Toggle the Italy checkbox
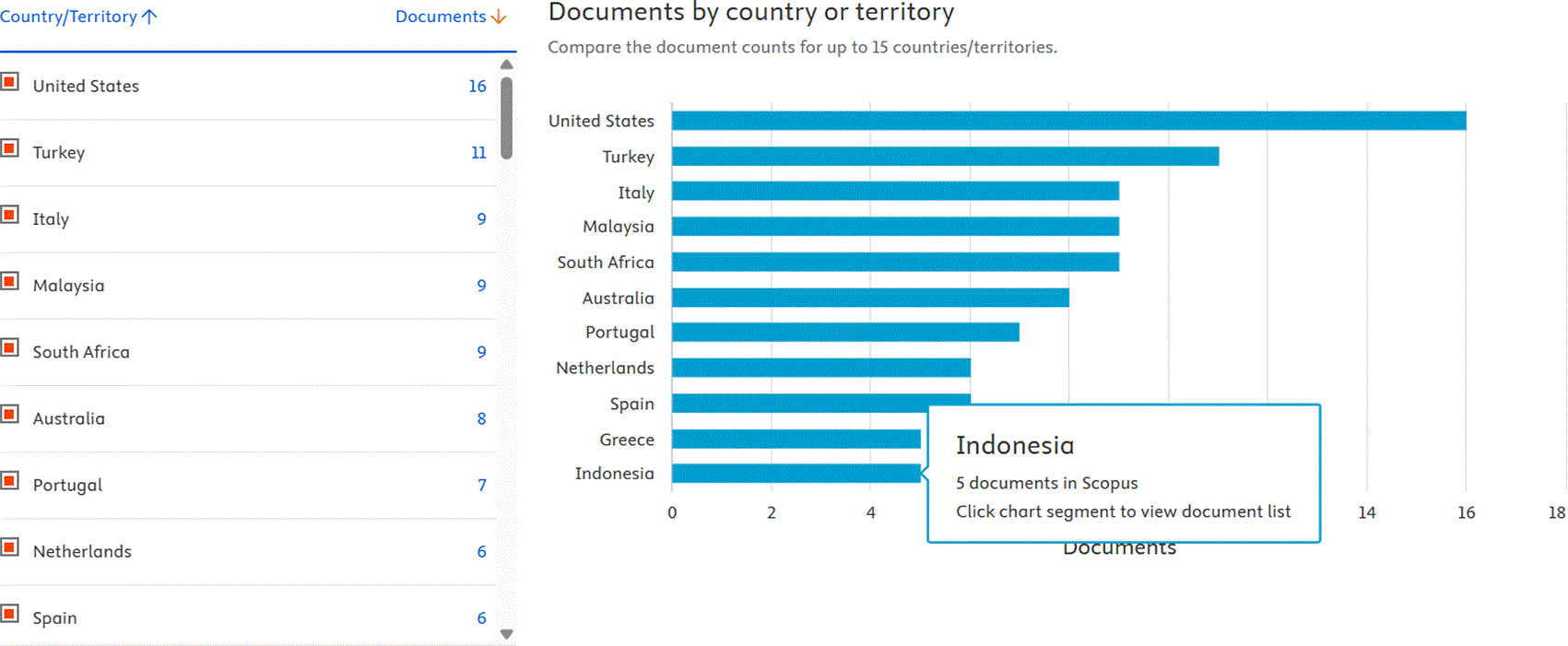Screen dimensions: 1568x646 (10, 215)
